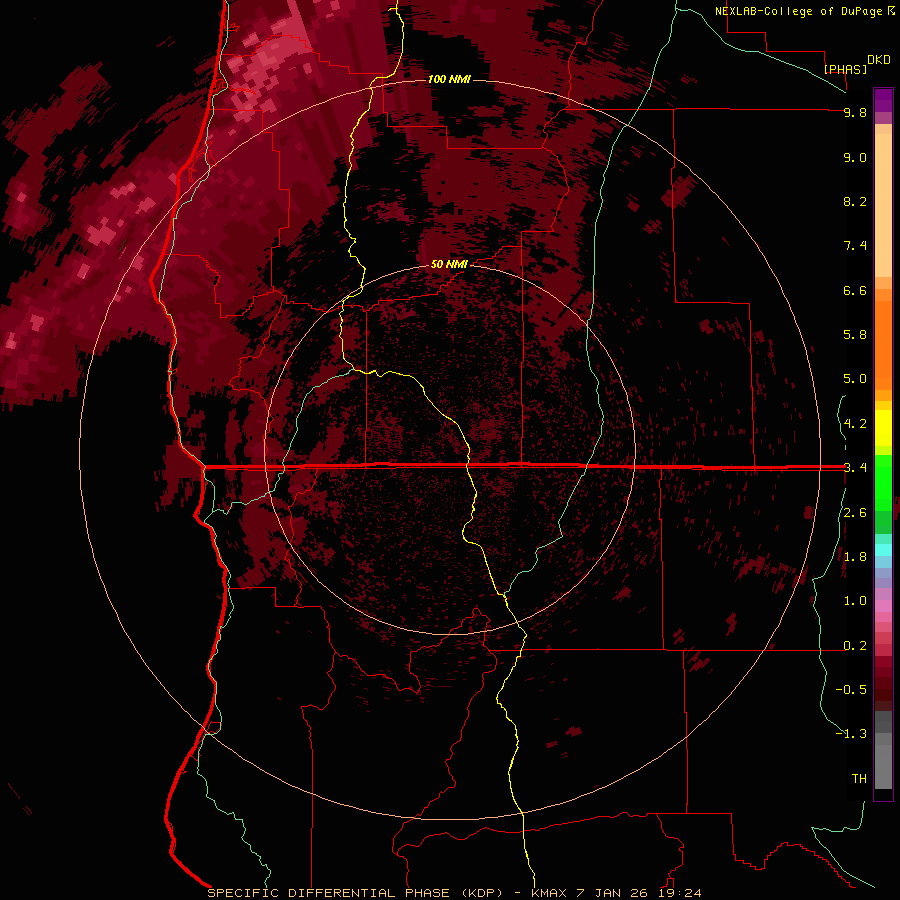This screenshot has width=900, height=900.
Task: Click the 5.8 value on the scale
Action: [x=855, y=335]
